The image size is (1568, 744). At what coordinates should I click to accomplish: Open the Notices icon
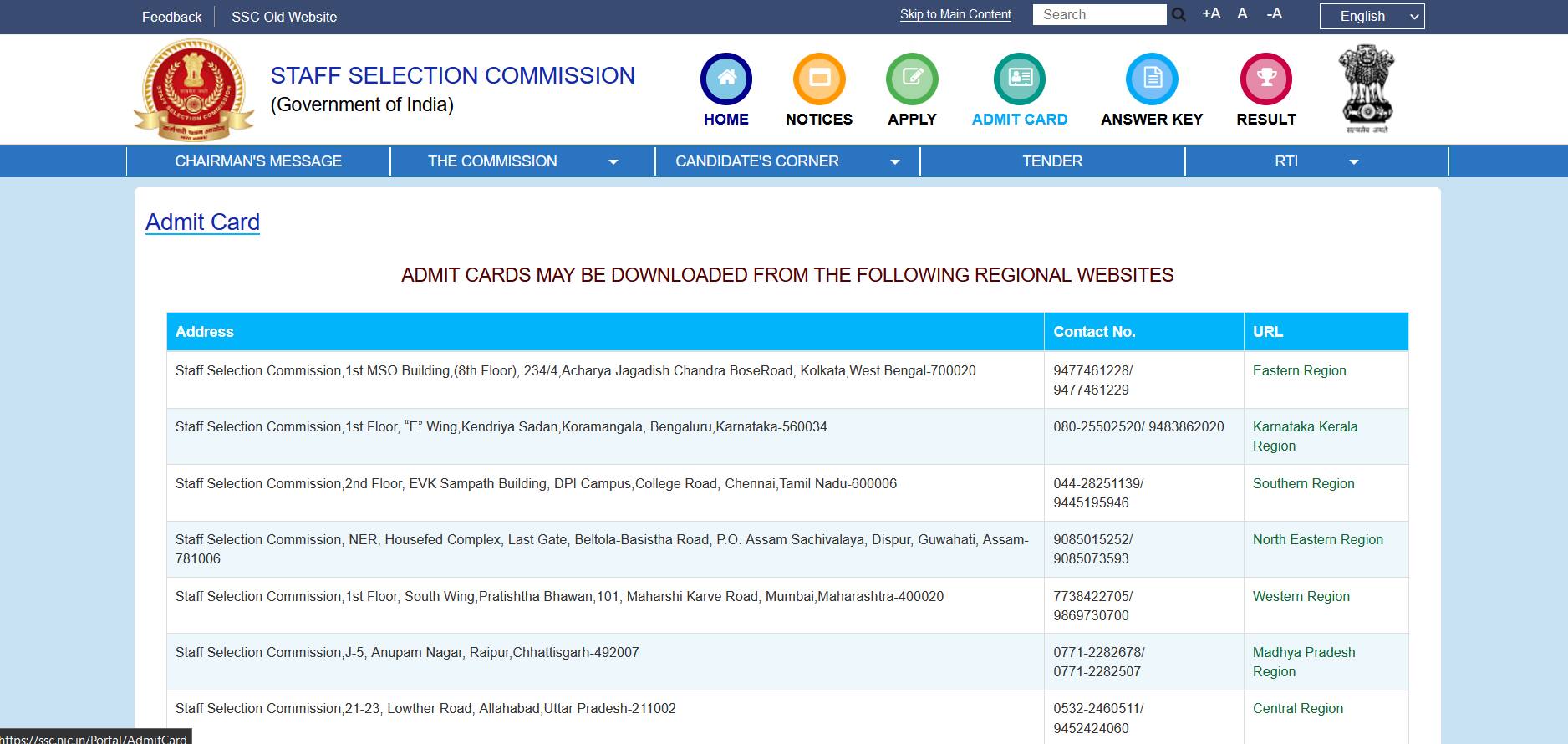pyautogui.click(x=819, y=79)
